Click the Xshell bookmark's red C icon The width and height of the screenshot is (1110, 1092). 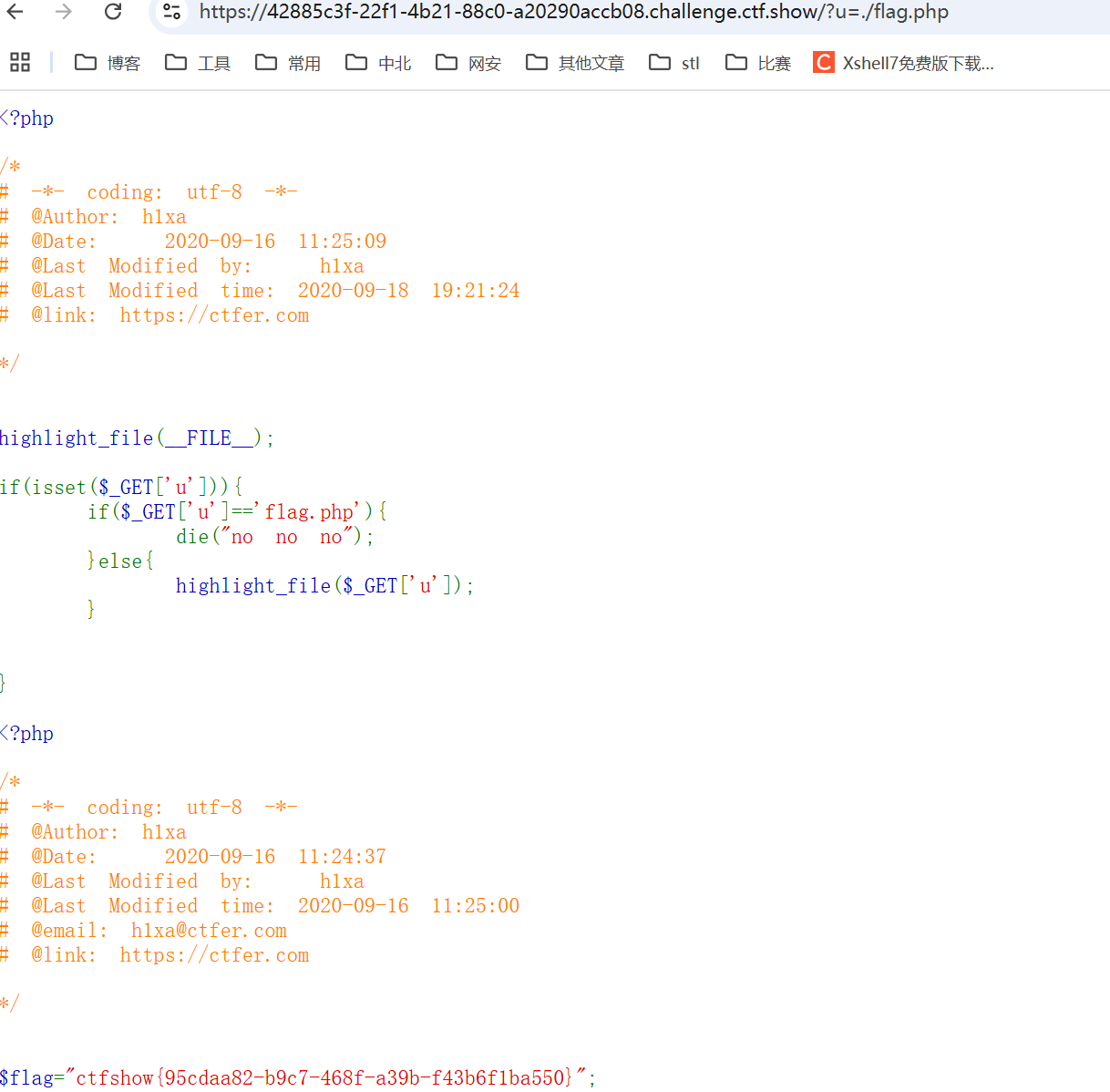[x=823, y=62]
